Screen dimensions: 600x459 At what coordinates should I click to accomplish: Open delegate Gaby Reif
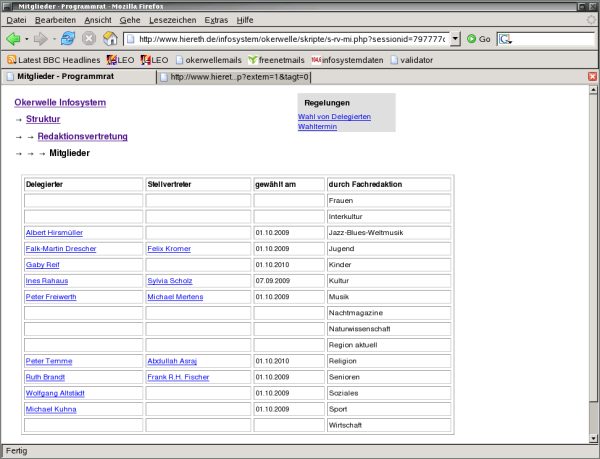[x=42, y=265]
